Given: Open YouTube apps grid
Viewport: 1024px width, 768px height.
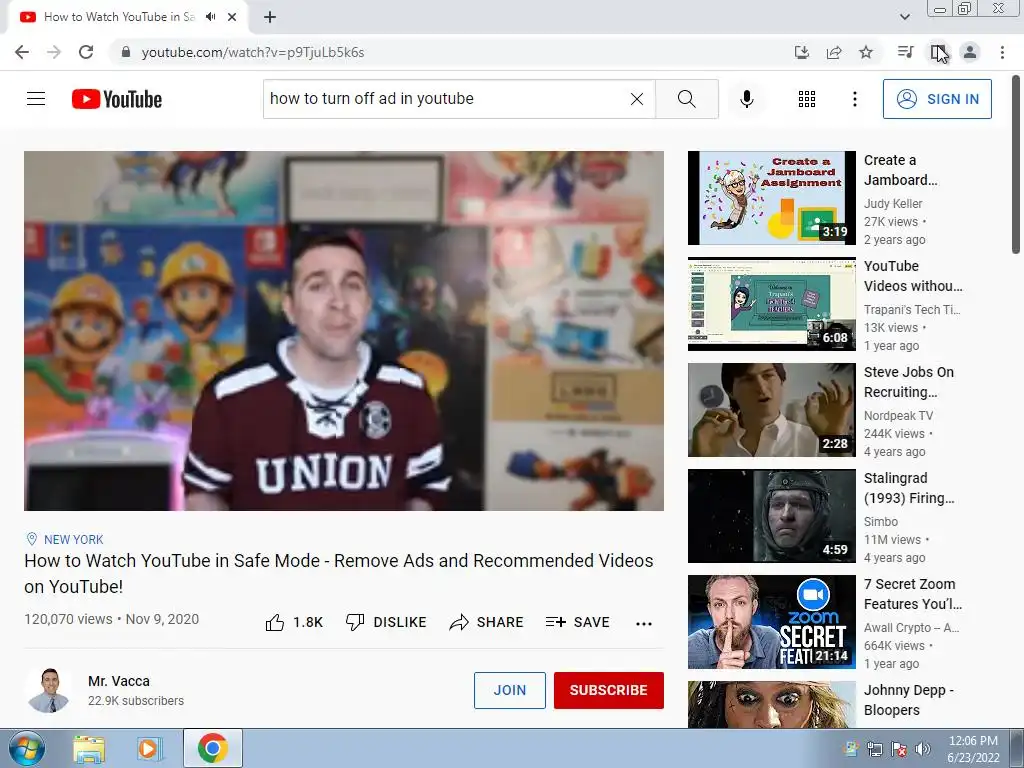Looking at the screenshot, I should pos(807,99).
